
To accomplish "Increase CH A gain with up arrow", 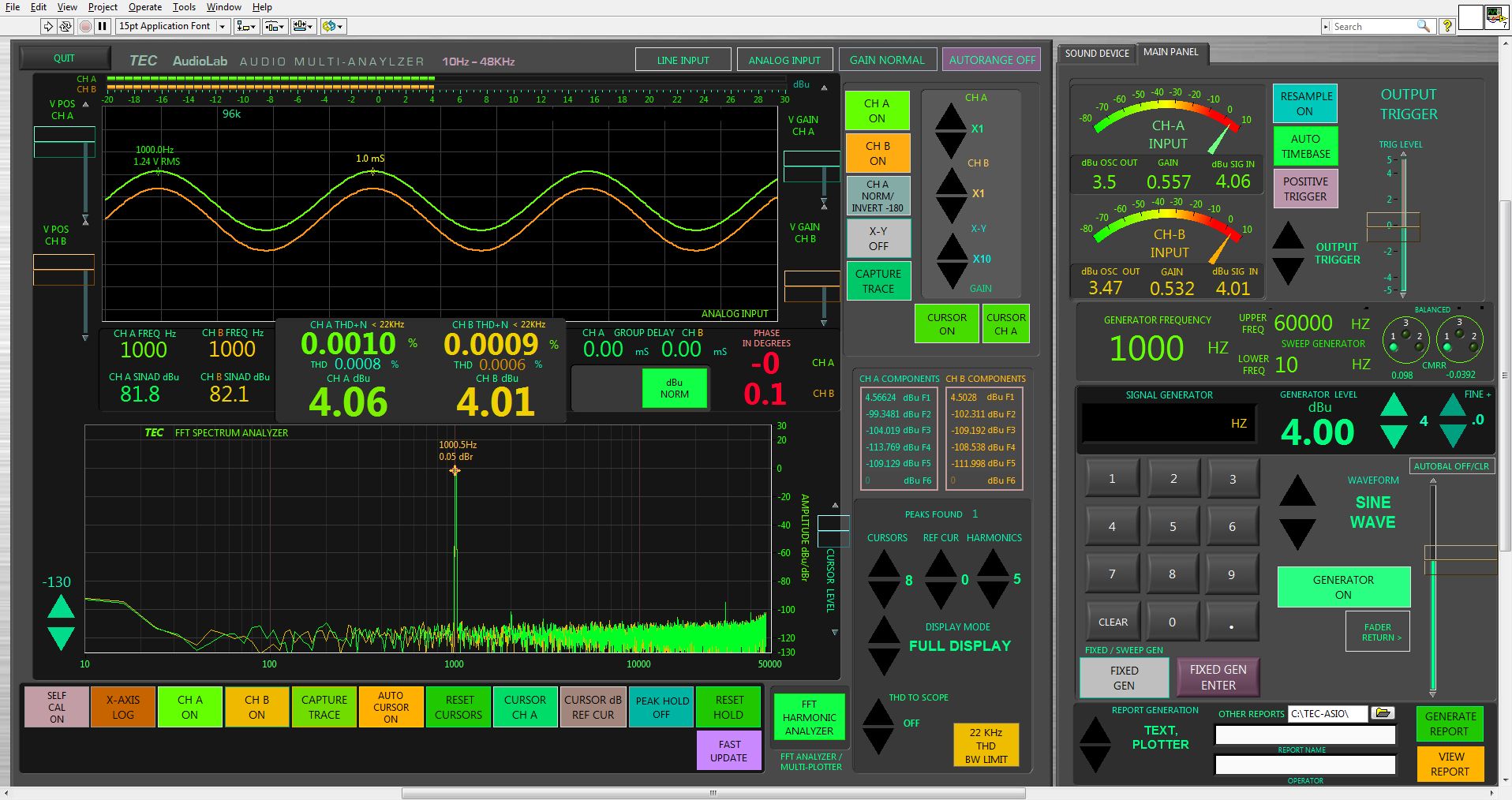I will click(x=950, y=117).
